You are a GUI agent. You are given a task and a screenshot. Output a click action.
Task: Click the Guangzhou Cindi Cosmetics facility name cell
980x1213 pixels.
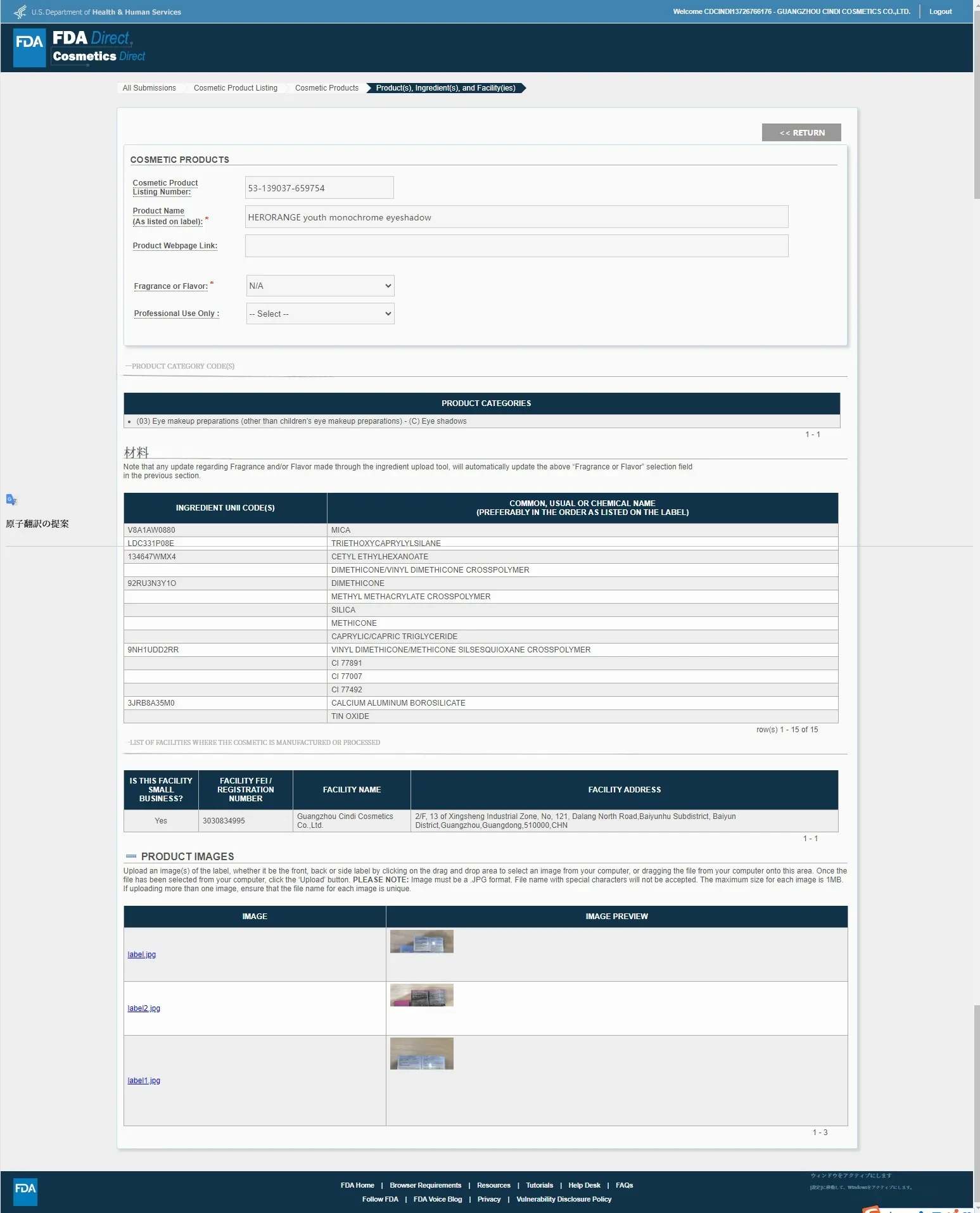point(352,821)
